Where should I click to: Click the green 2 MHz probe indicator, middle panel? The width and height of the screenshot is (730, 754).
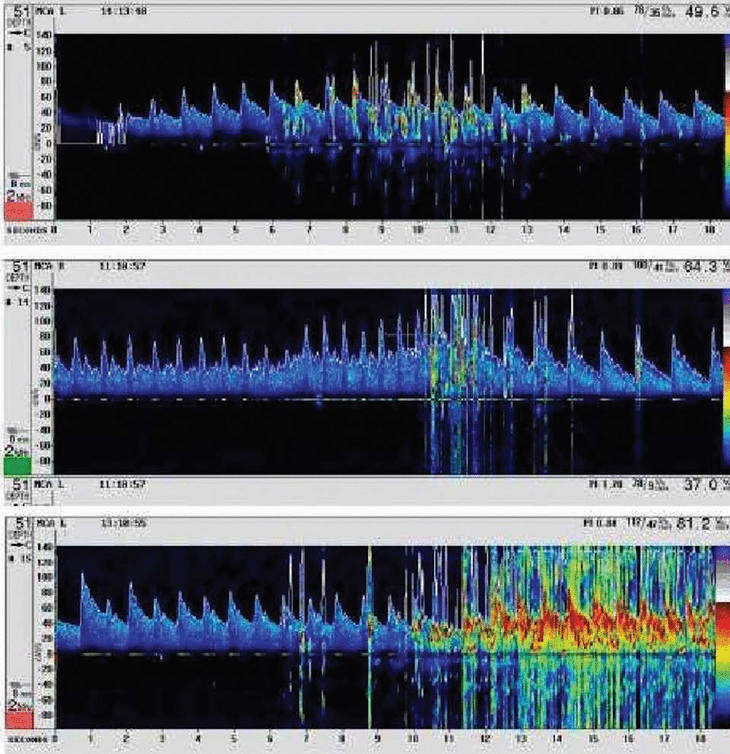tap(18, 461)
